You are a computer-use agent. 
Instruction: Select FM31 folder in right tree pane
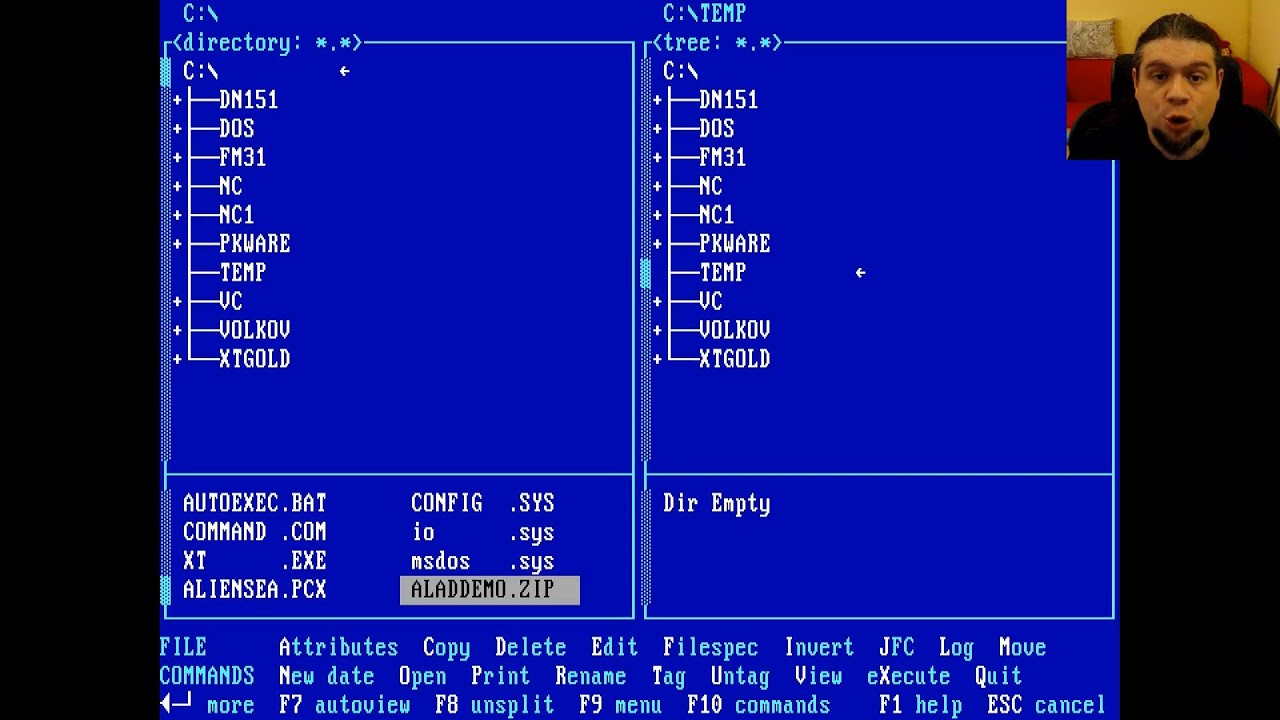(x=722, y=158)
